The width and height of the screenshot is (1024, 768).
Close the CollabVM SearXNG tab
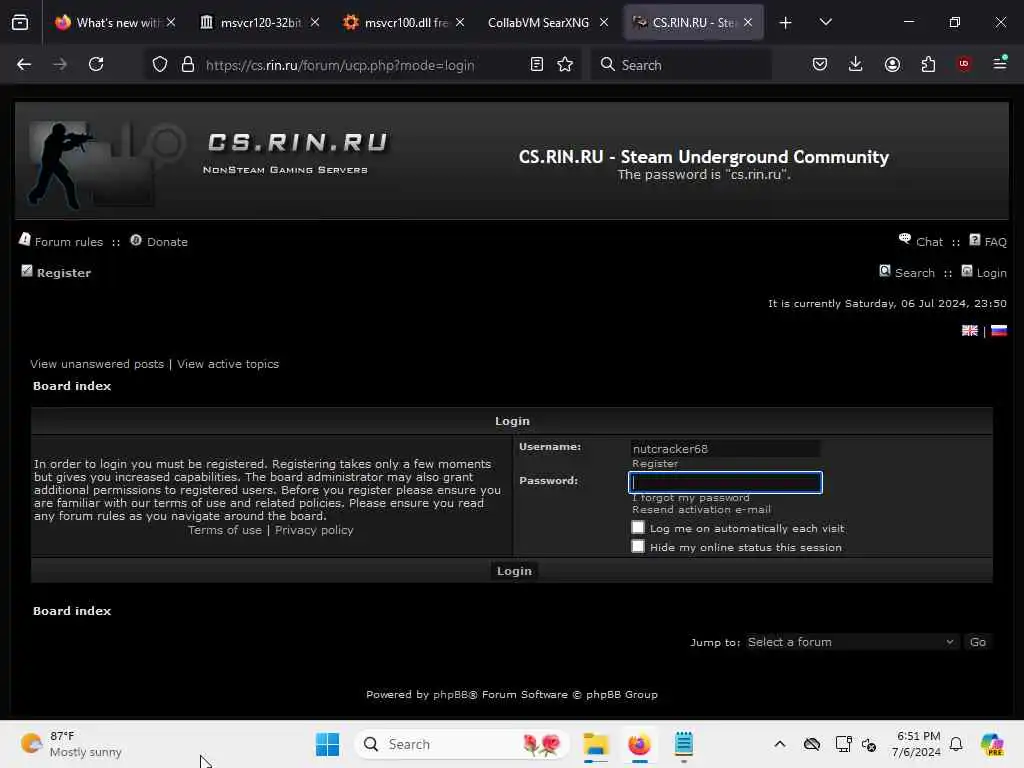click(x=604, y=23)
